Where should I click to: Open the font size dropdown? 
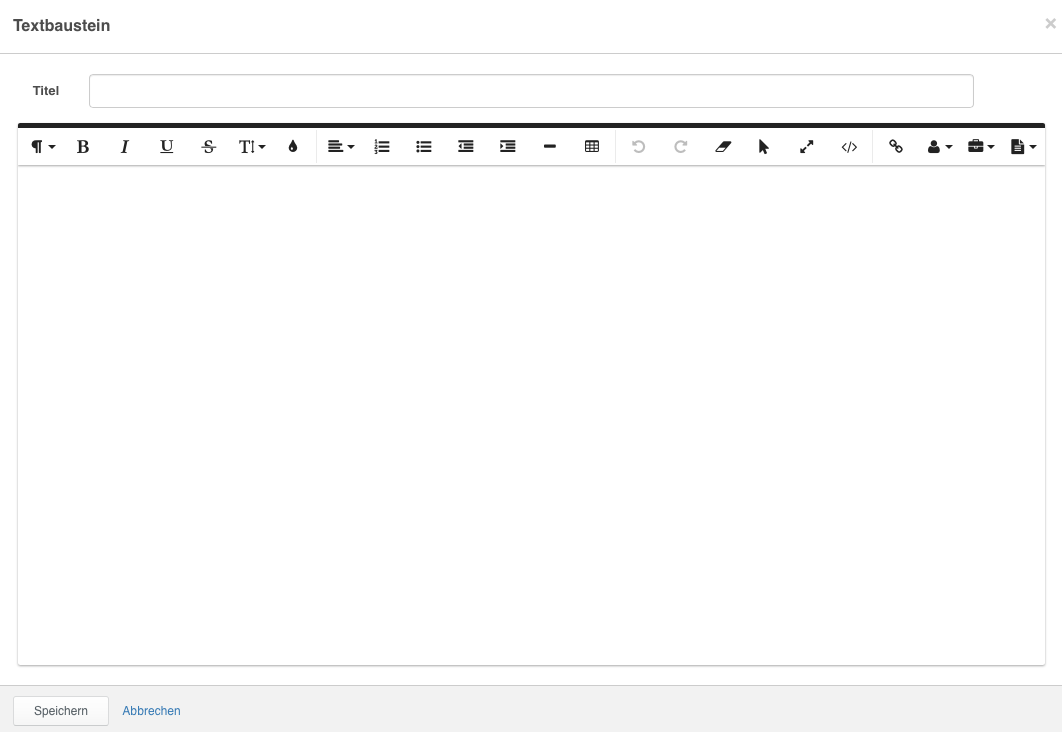[x=251, y=147]
